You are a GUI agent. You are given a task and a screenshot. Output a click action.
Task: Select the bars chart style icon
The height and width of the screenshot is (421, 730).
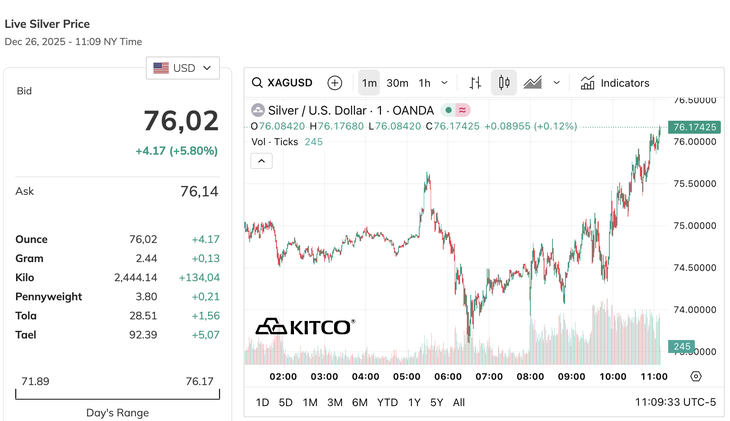(475, 83)
